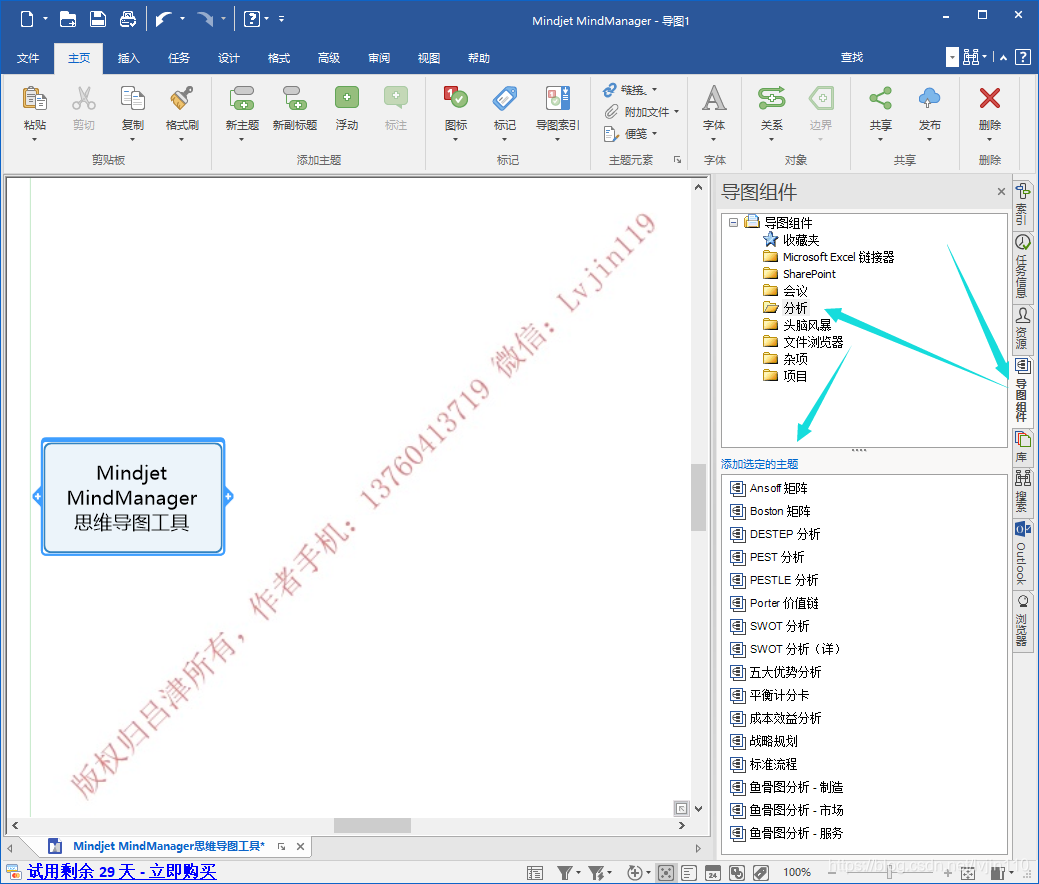
Task: Switch to the Insert (插入) tab
Action: (x=129, y=58)
